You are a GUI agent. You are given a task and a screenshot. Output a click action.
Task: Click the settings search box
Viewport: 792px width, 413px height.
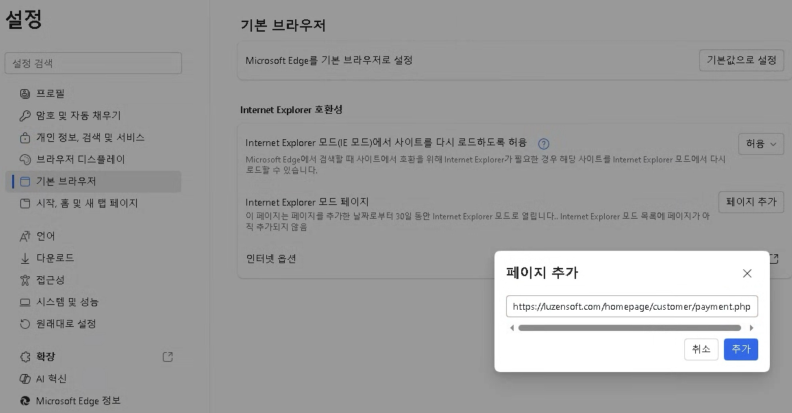[94, 63]
